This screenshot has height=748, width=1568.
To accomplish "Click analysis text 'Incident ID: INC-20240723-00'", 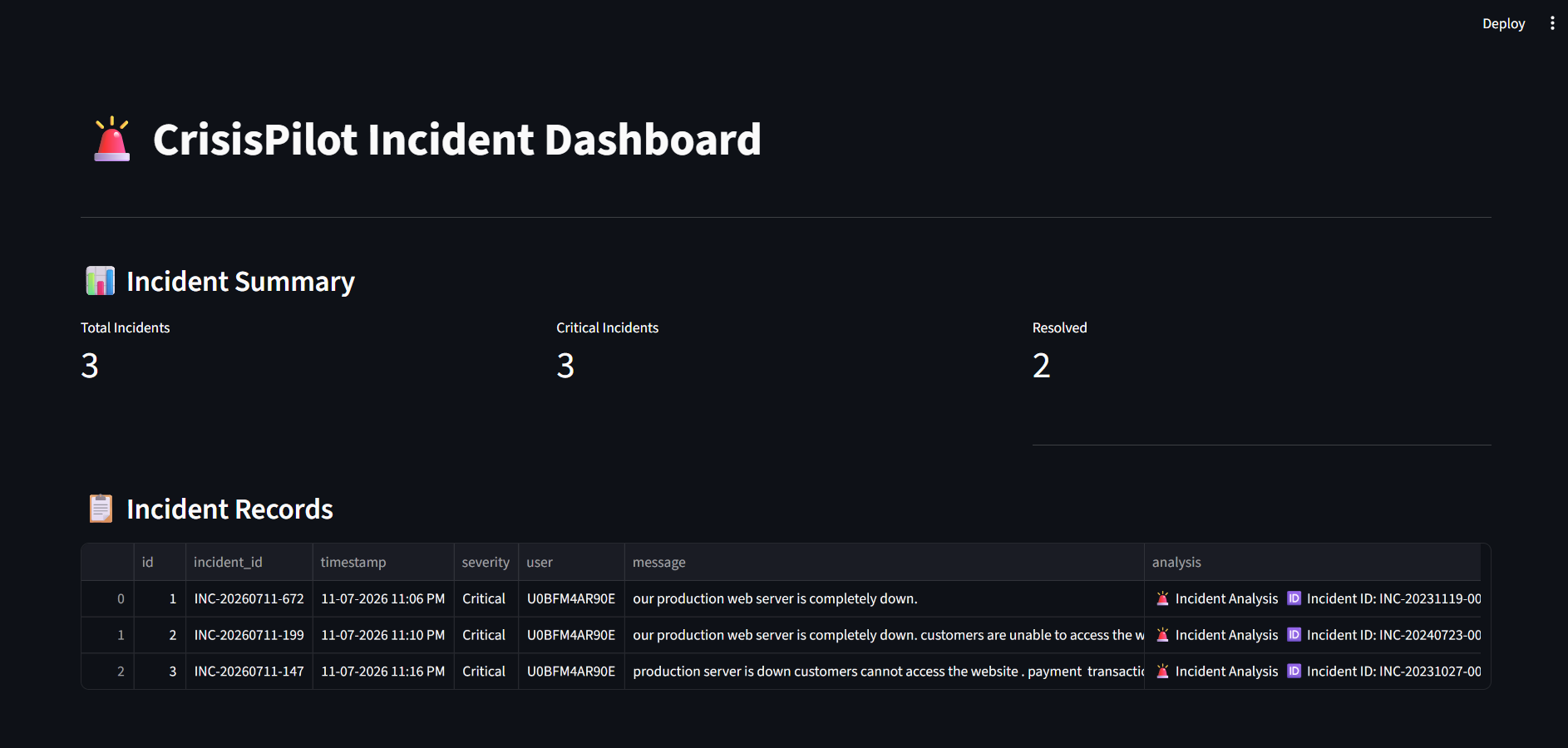I will click(x=1393, y=635).
